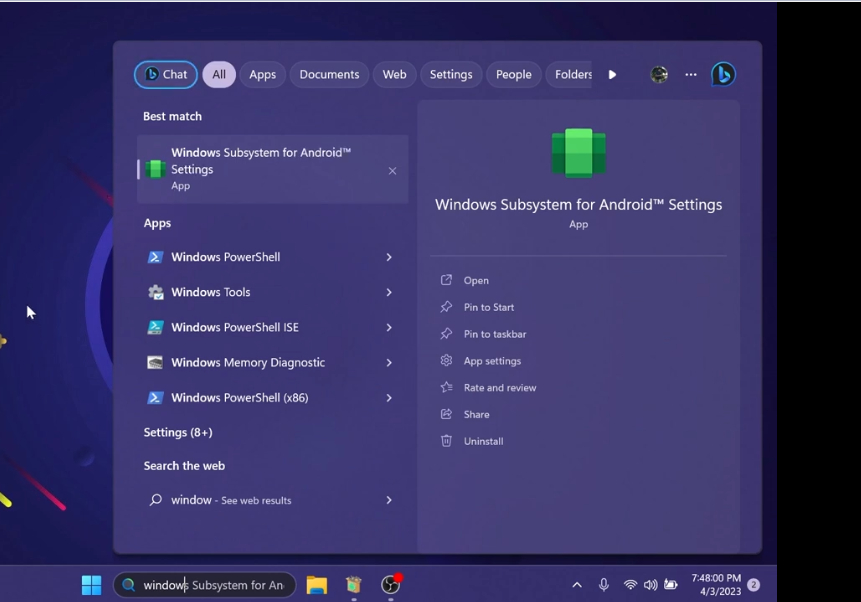
Task: Remove best match with X button
Action: pyautogui.click(x=392, y=171)
